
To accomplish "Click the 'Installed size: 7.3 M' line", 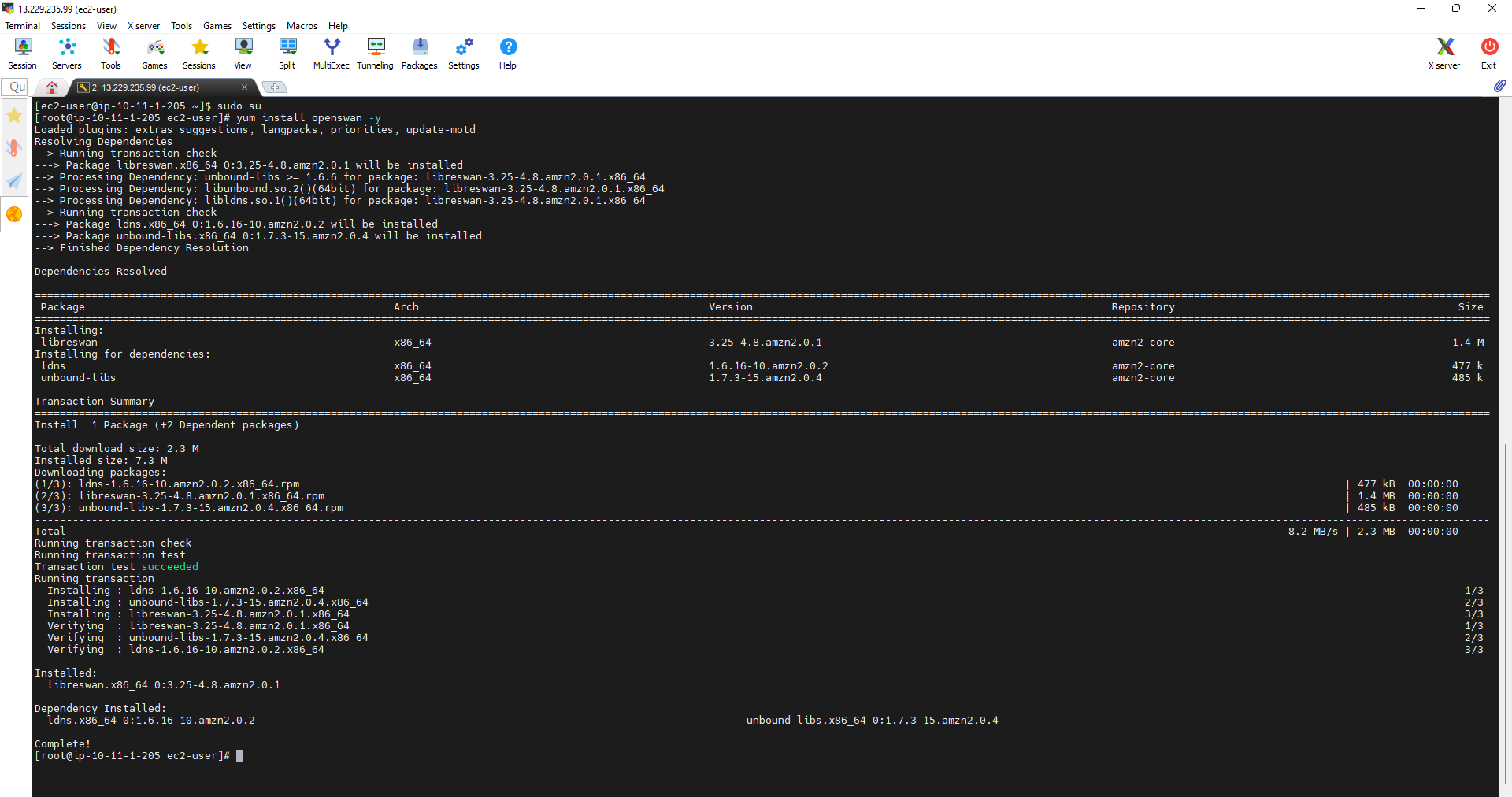I will [101, 461].
